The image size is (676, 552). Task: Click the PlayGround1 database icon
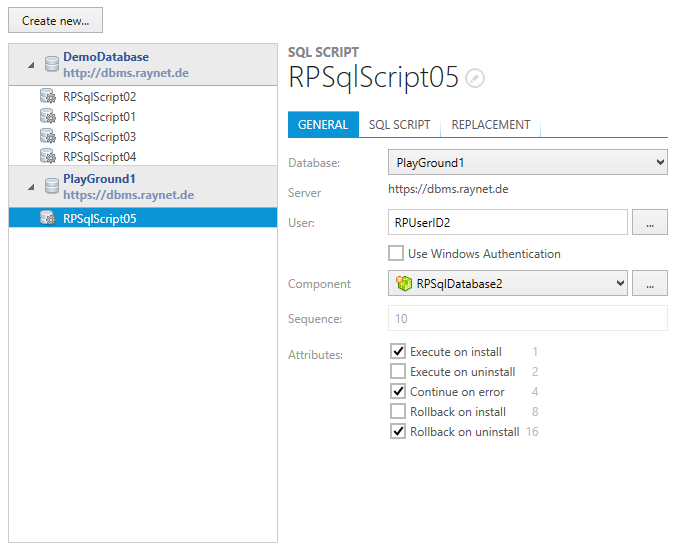52,186
